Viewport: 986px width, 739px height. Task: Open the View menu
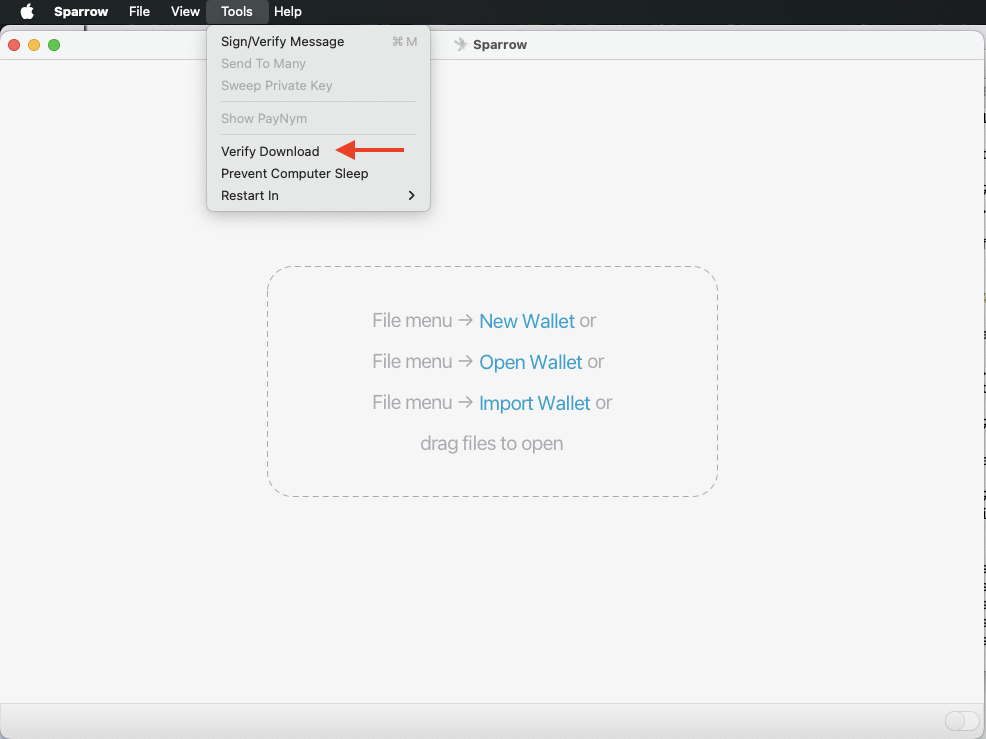(185, 11)
